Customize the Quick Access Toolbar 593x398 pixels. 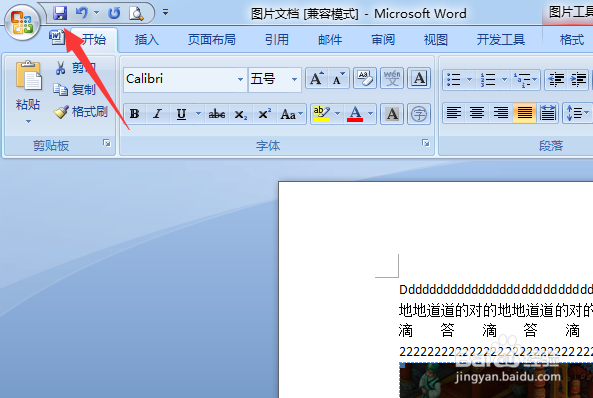click(x=165, y=12)
